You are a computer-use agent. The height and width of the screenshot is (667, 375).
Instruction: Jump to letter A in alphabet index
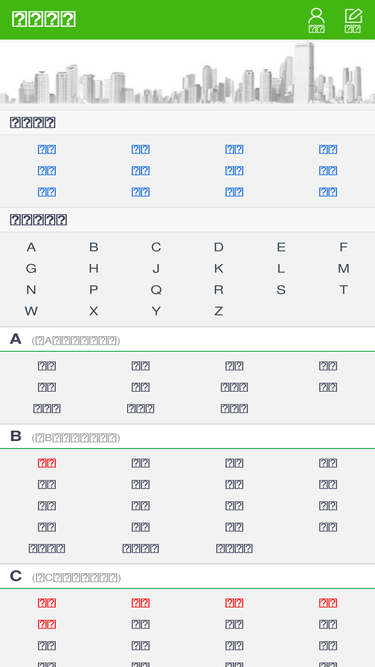(x=31, y=247)
